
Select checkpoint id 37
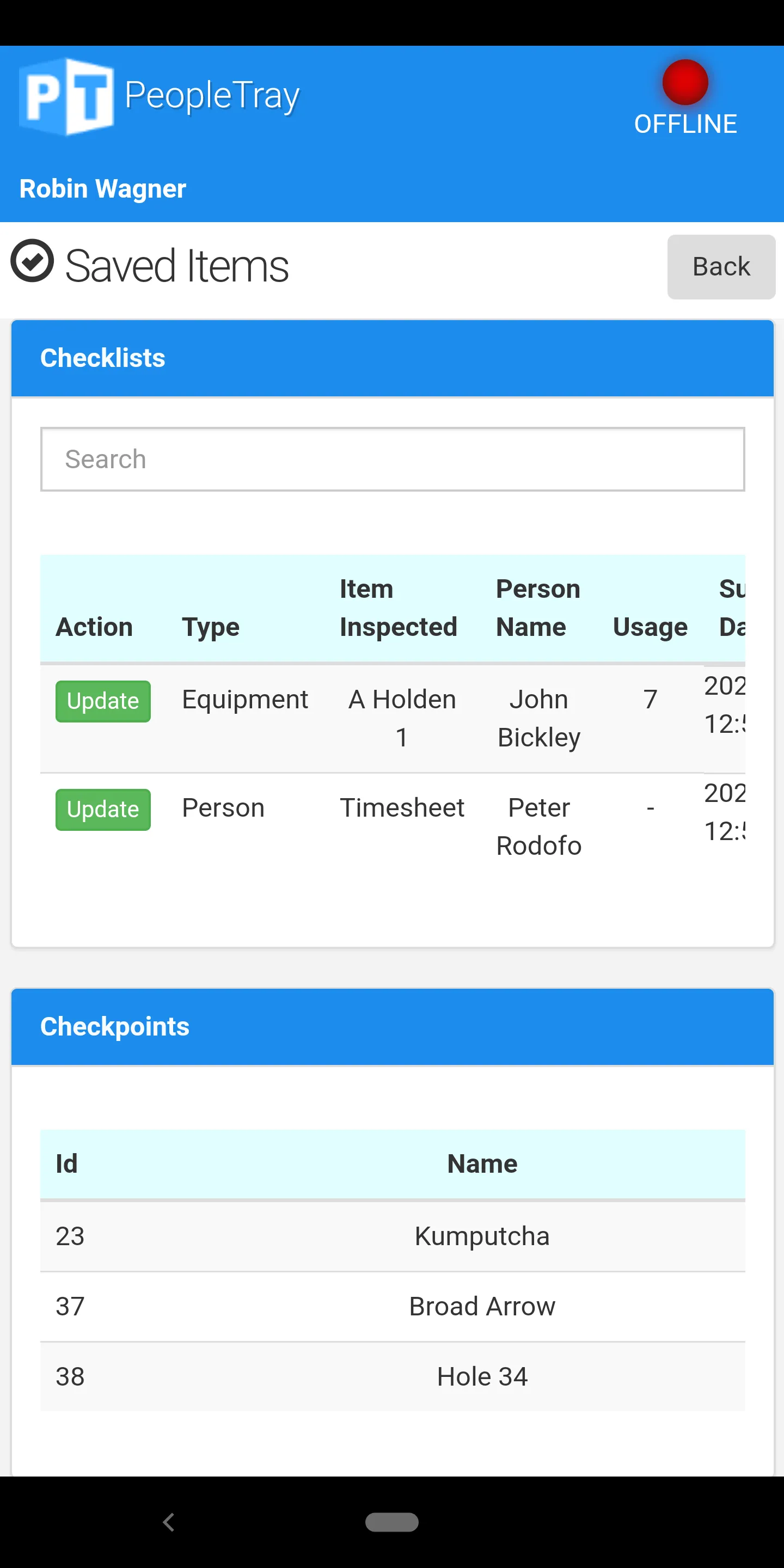point(70,1307)
